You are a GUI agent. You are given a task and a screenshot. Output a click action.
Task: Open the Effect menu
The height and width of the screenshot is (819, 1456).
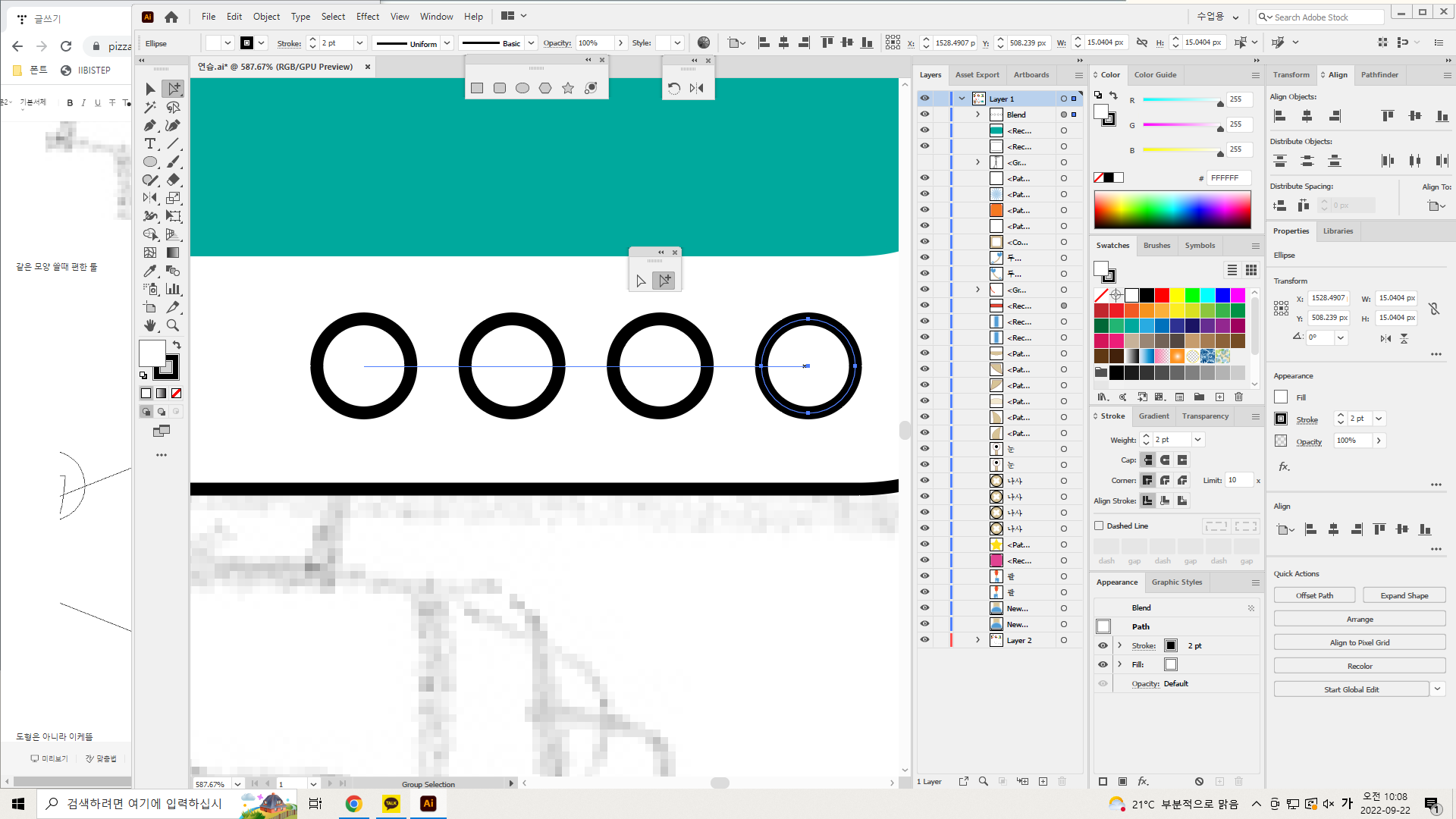pos(368,17)
